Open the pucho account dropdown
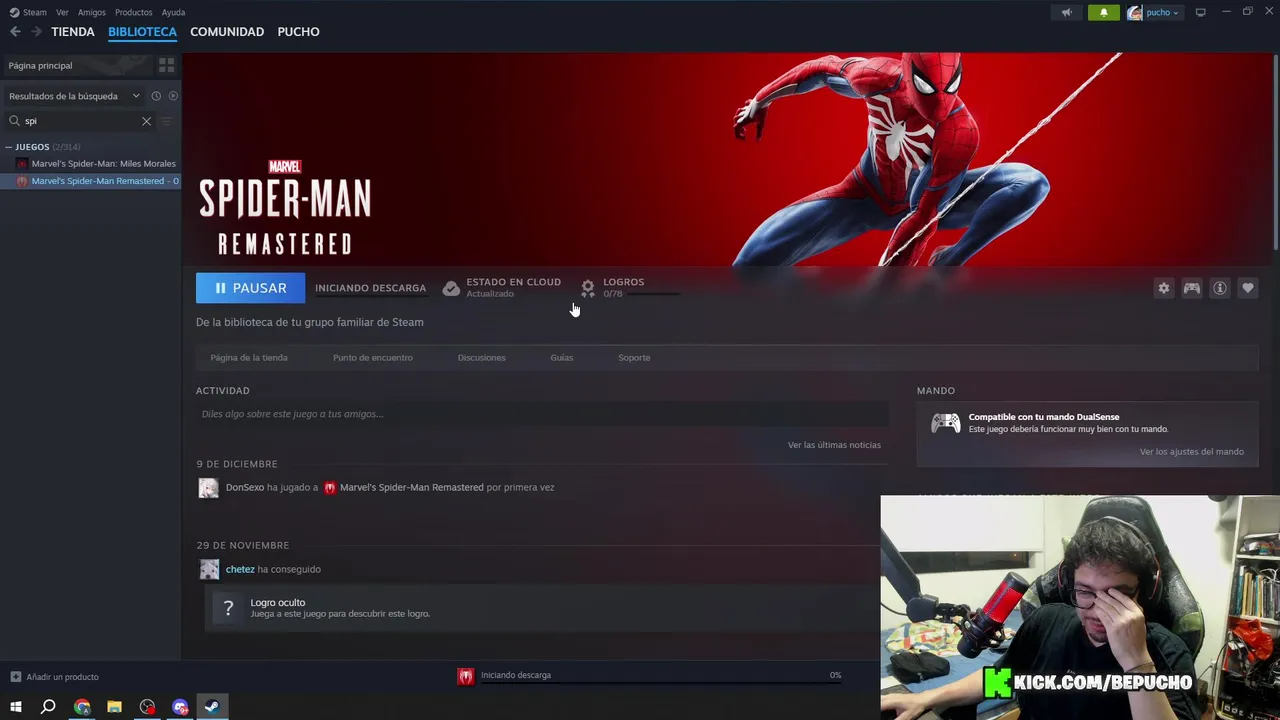This screenshot has height=720, width=1280. pyautogui.click(x=1154, y=12)
